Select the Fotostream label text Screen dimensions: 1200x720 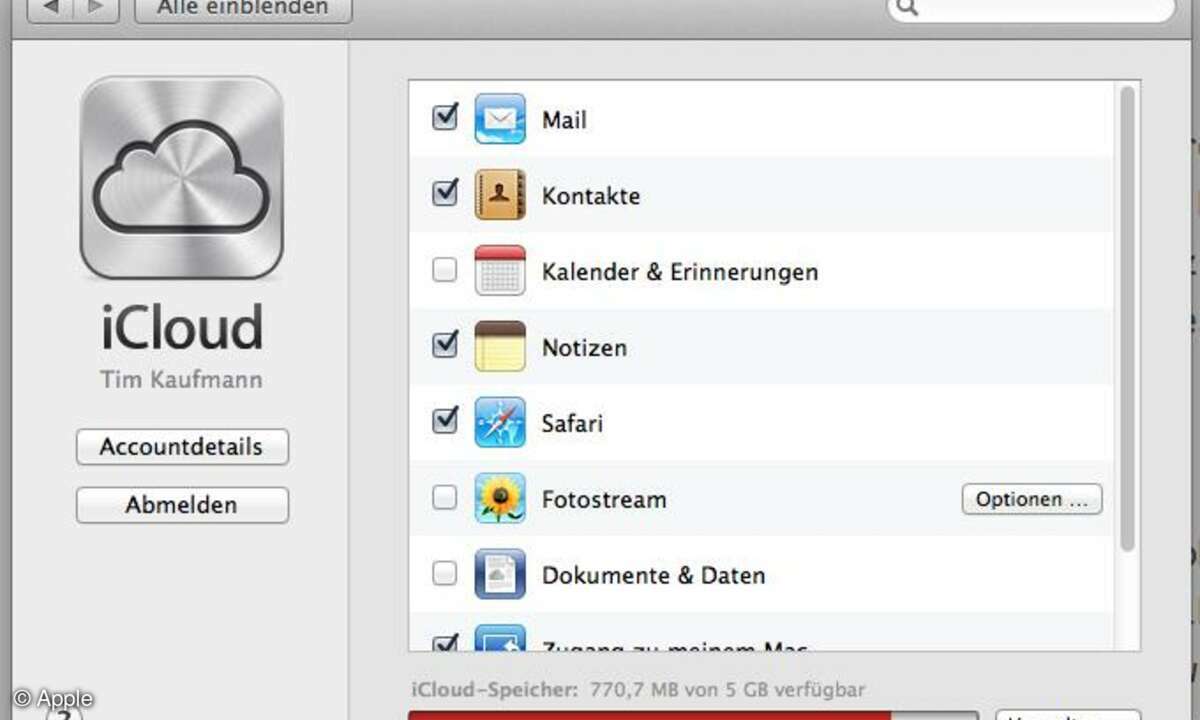click(x=604, y=500)
